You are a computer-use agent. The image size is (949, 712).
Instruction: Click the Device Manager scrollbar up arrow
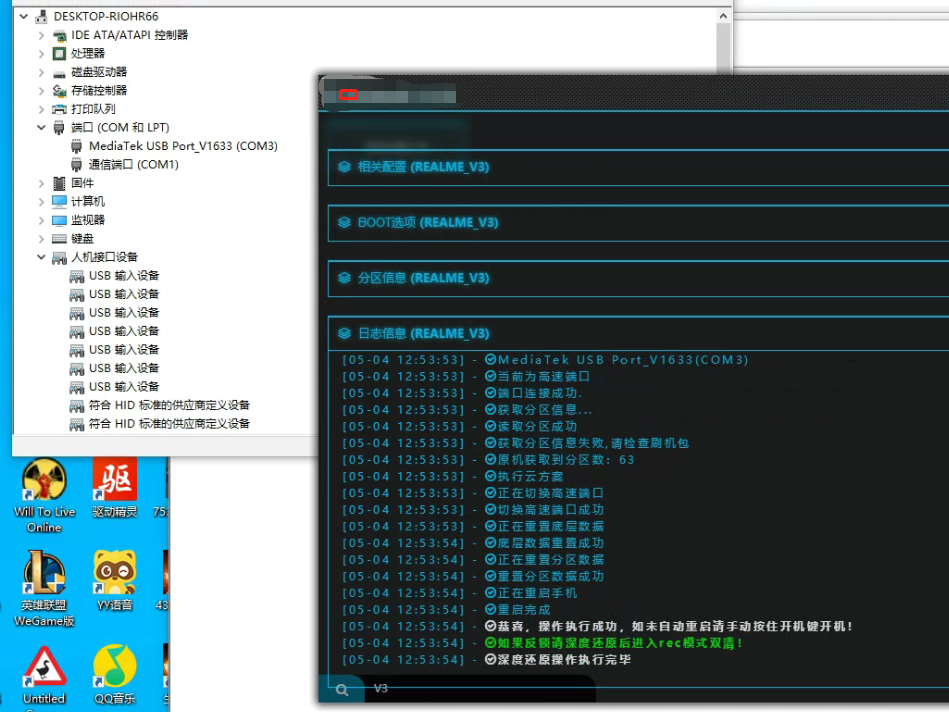[x=723, y=16]
